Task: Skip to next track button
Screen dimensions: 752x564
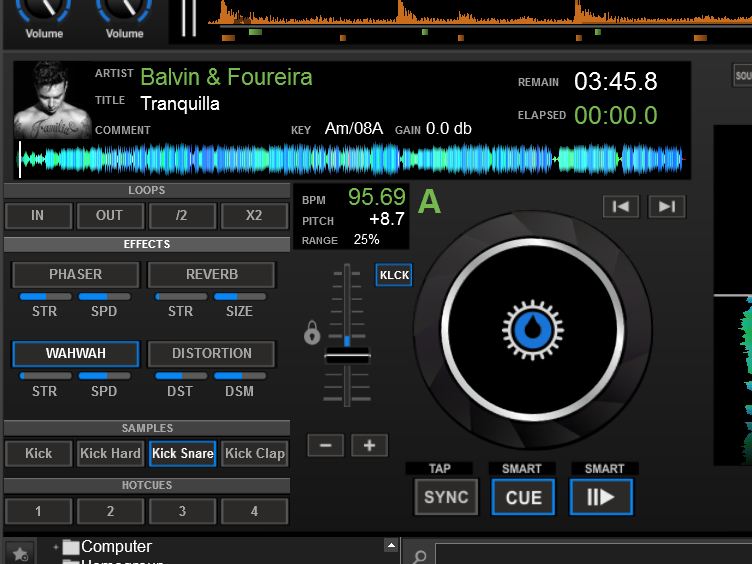Action: coord(667,207)
